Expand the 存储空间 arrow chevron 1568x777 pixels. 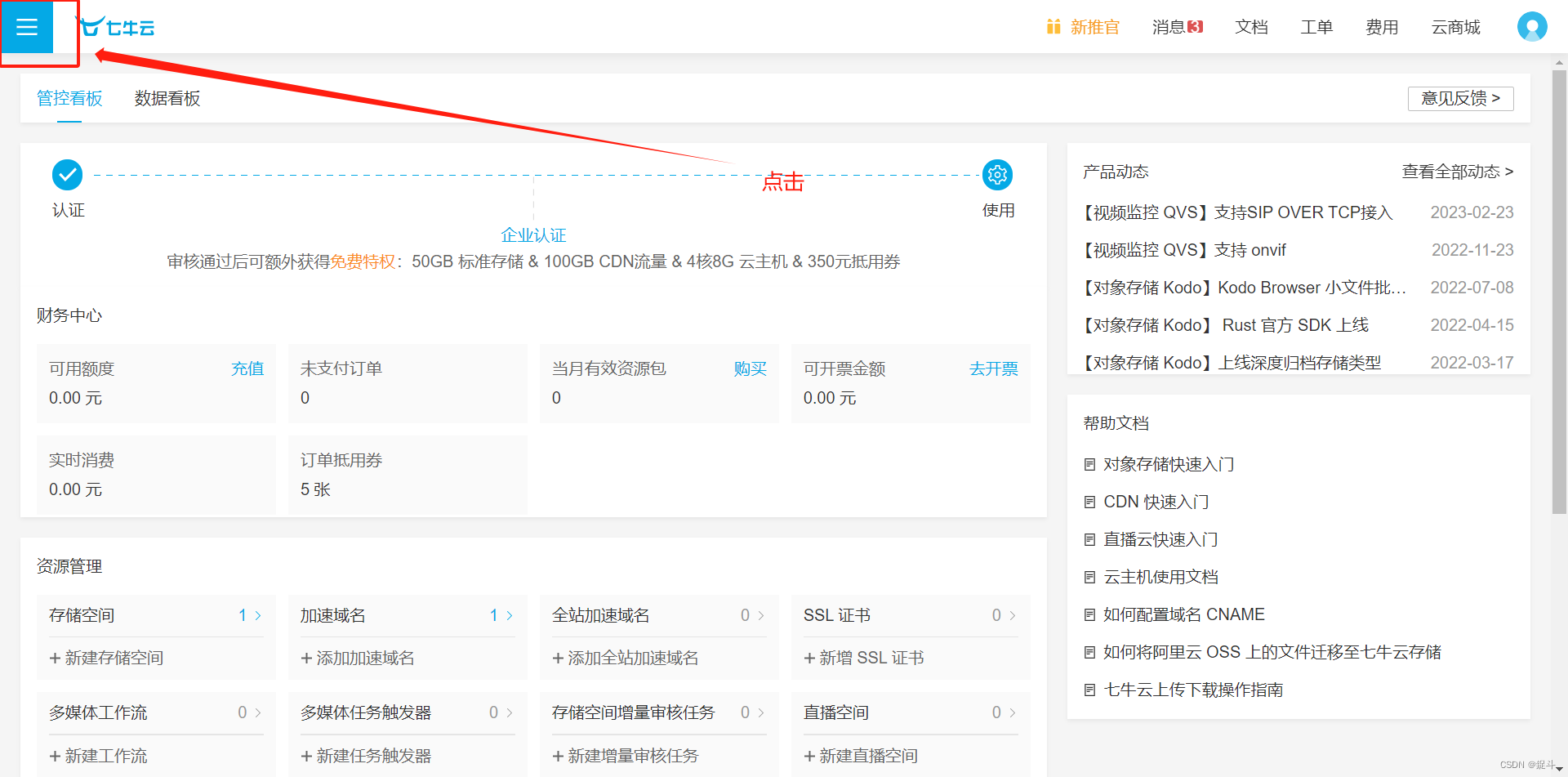(x=258, y=615)
